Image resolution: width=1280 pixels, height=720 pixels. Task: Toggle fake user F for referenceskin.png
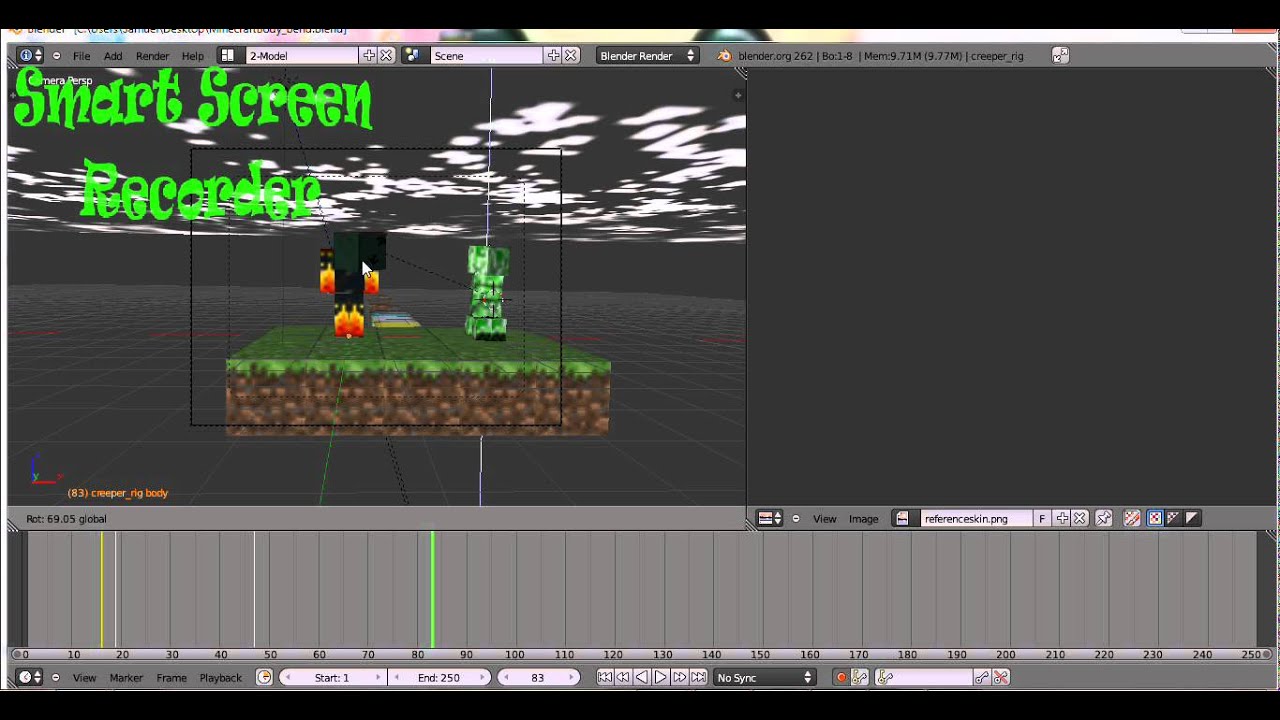(1042, 518)
